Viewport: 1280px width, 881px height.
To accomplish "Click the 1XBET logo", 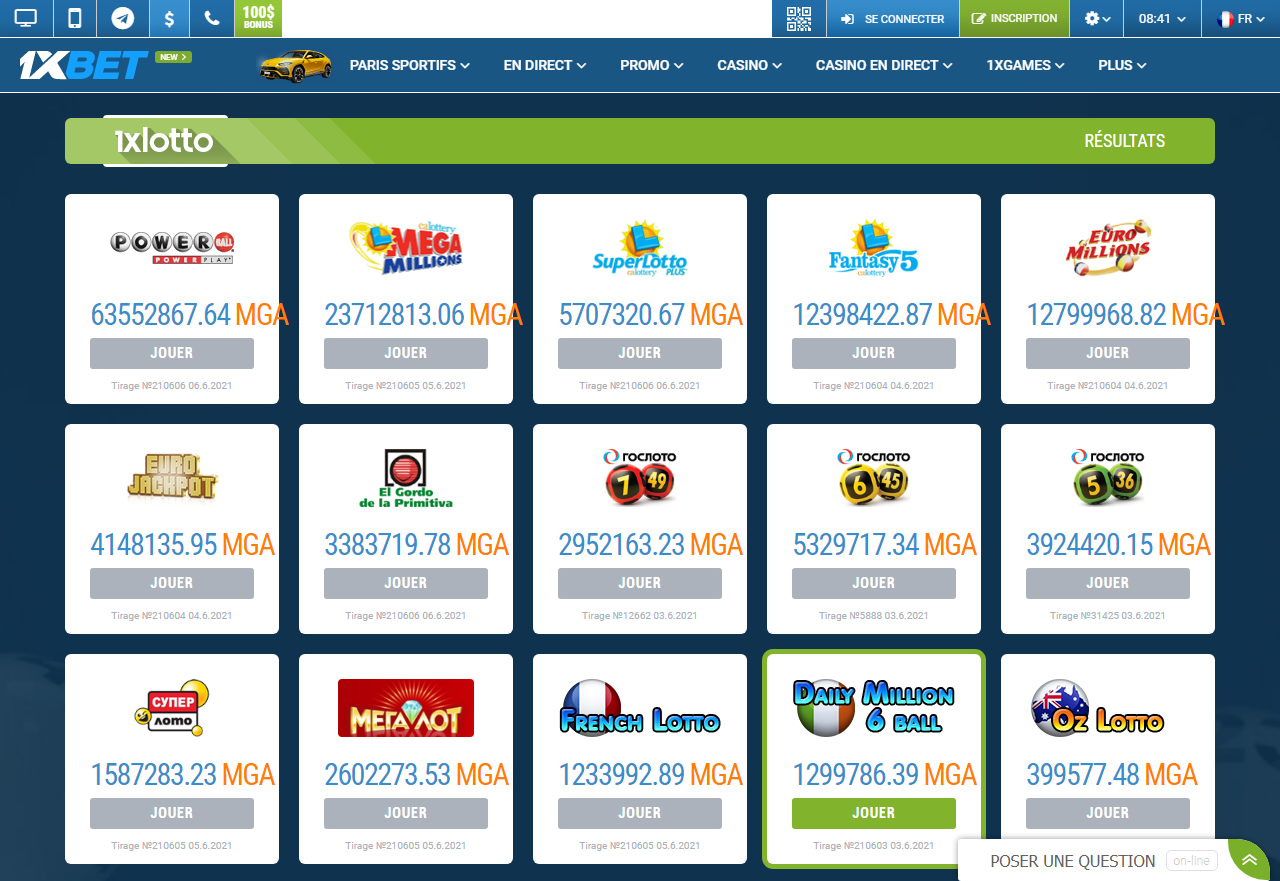I will [83, 65].
